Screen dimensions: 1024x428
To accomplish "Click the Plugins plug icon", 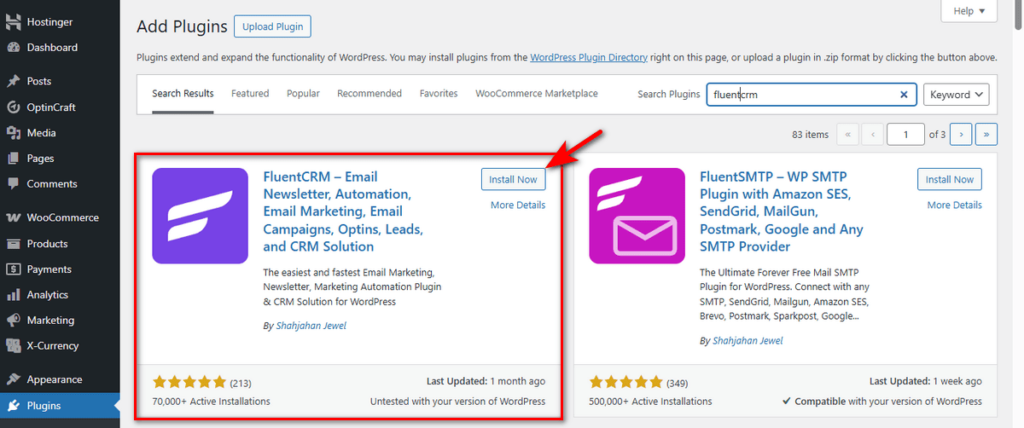I will click(x=13, y=406).
